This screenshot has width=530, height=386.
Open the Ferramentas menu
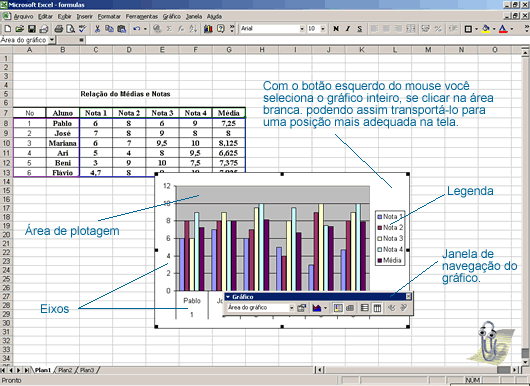(142, 16)
